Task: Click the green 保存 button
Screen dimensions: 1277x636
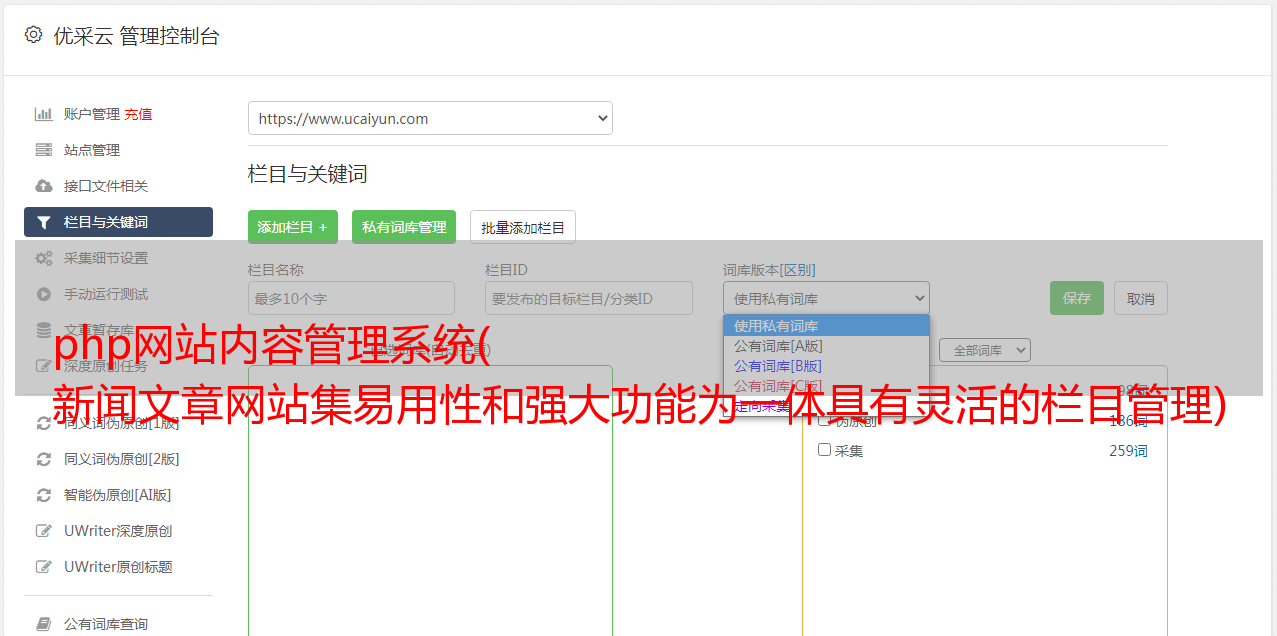Action: 1077,298
